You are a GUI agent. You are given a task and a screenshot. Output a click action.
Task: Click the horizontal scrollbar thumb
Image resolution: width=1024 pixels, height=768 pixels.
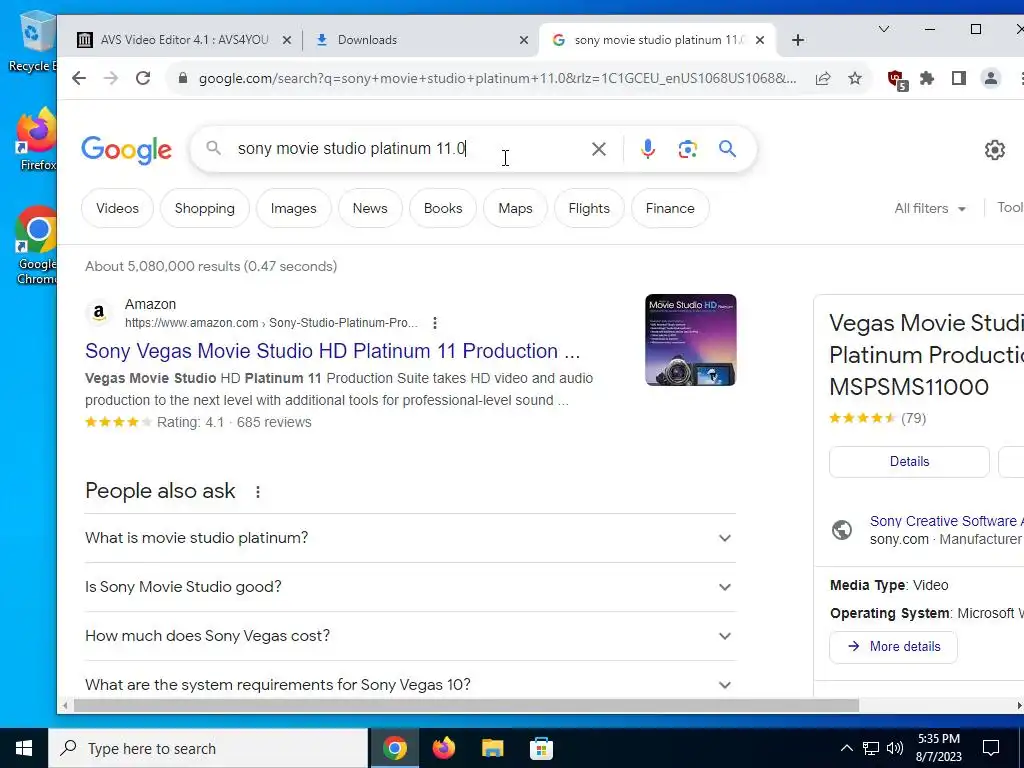tap(466, 706)
